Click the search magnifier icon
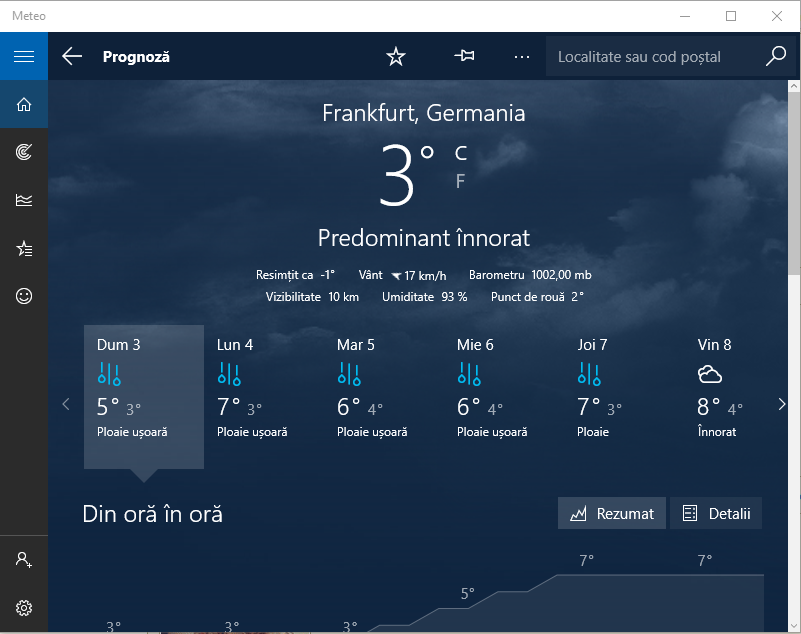This screenshot has height=634, width=801. 775,56
